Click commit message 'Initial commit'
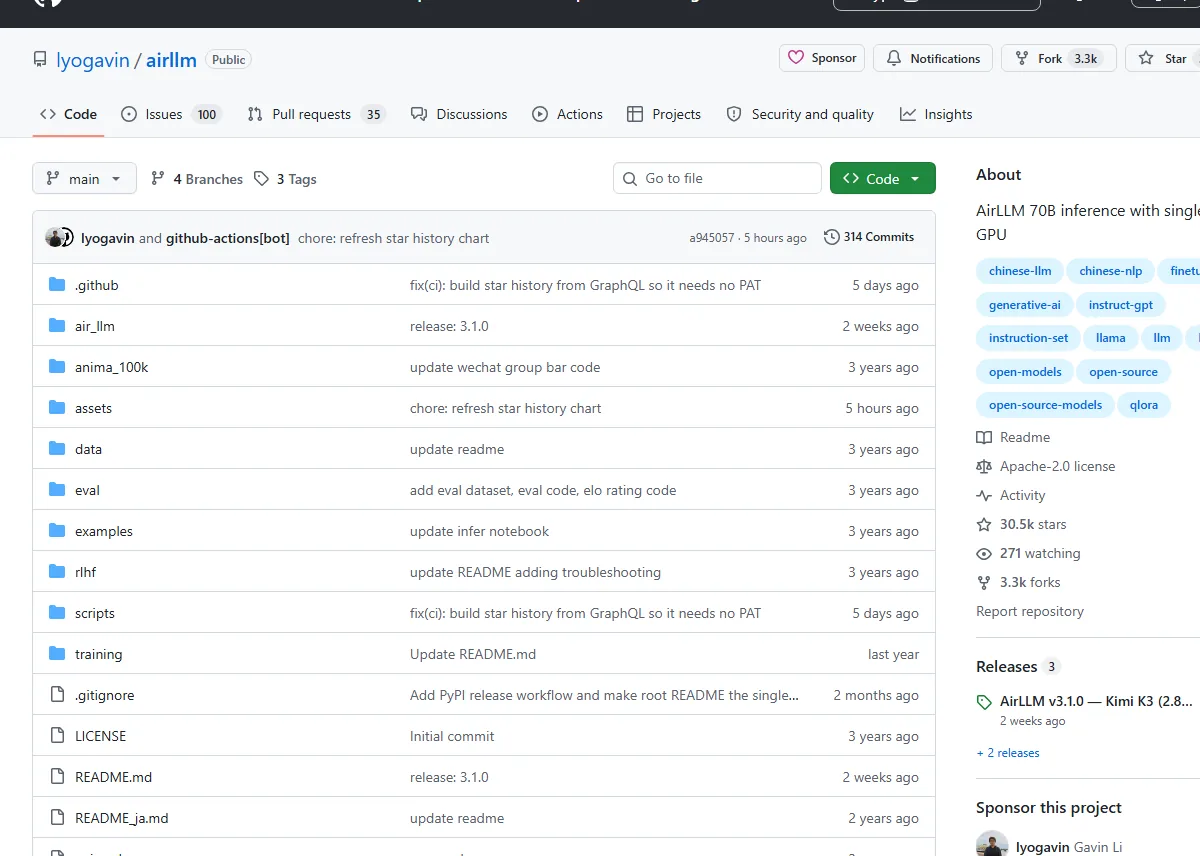This screenshot has height=856, width=1200. pyautogui.click(x=452, y=736)
